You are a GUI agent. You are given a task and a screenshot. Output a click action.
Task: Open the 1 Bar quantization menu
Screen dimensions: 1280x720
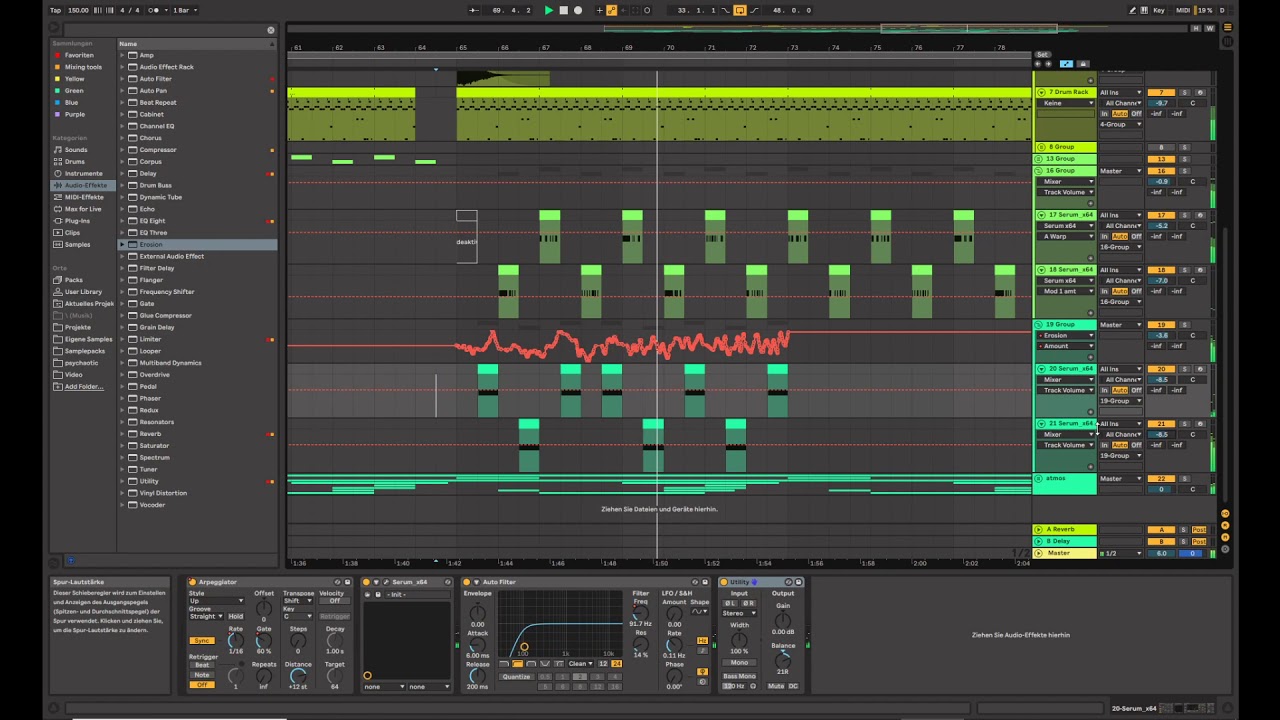pos(184,10)
